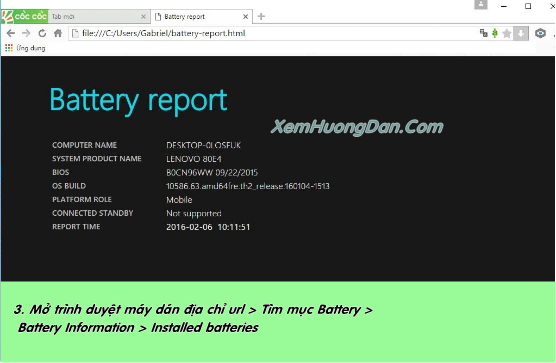Click the SYSTEM PRODUCT NAME label
This screenshot has height=363, width=556.
97,158
